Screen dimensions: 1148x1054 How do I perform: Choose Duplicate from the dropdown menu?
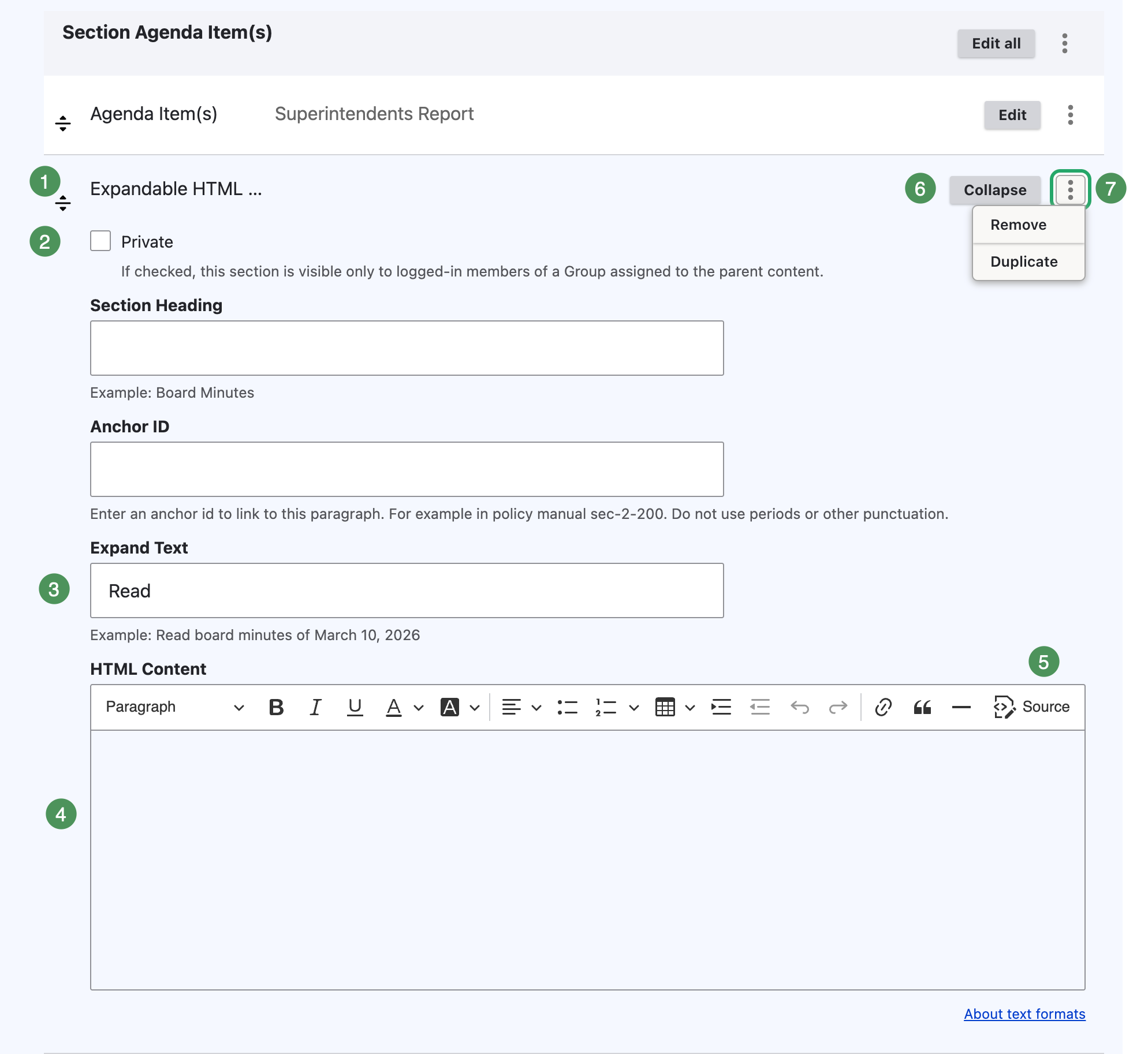point(1028,261)
